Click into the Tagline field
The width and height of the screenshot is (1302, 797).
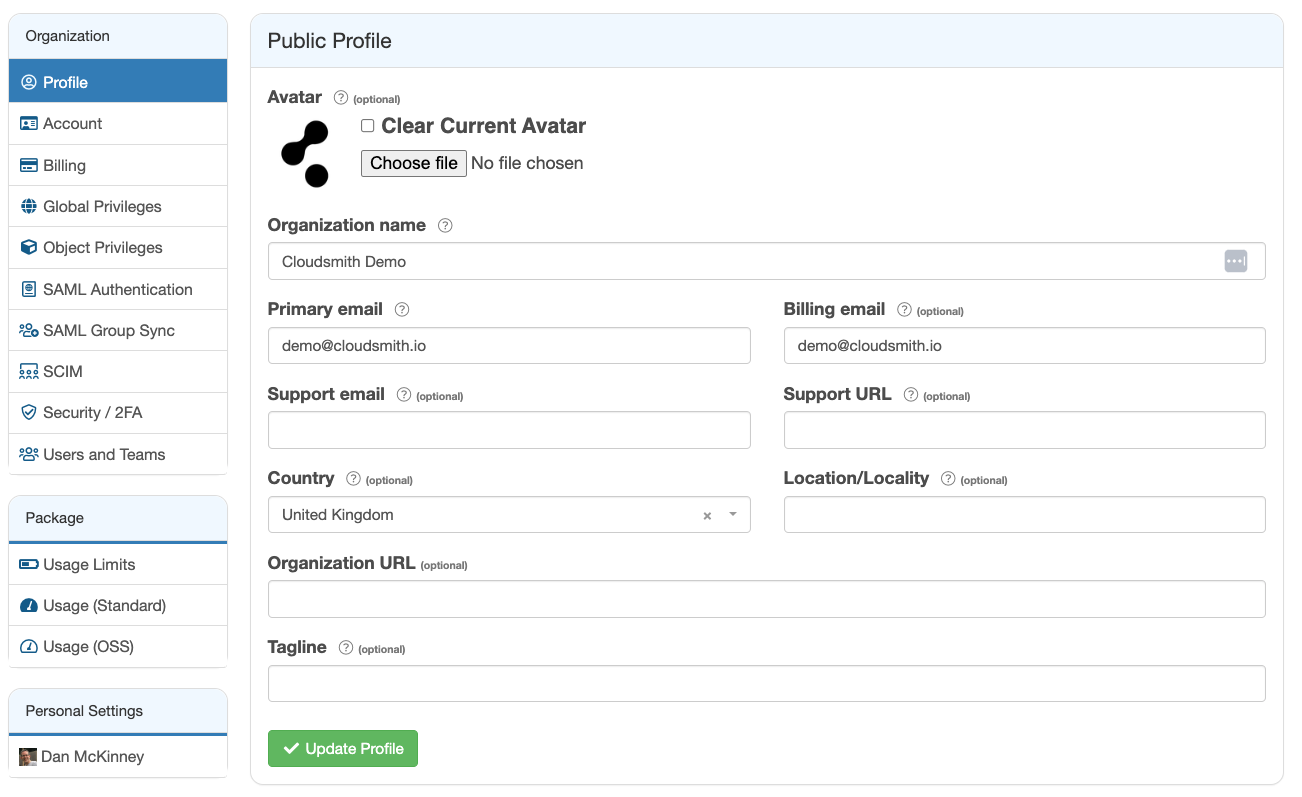[x=767, y=684]
